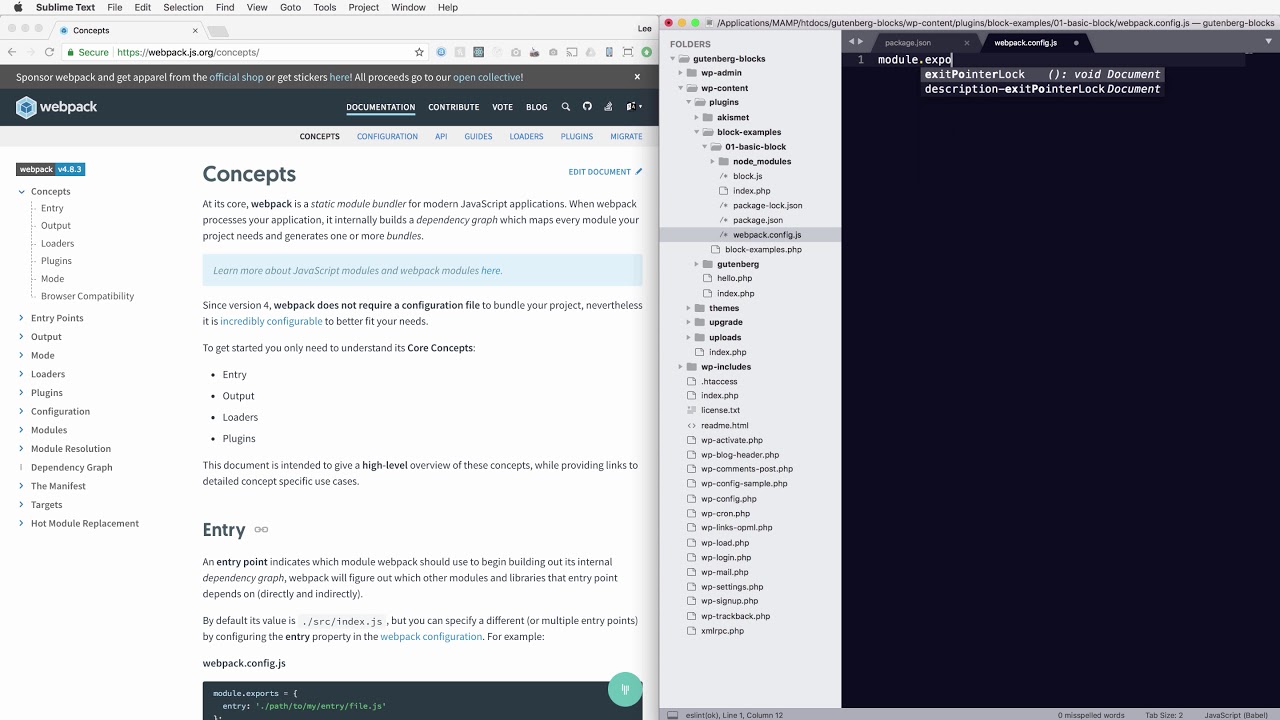Click the 'incredibly configurable' link
The width and height of the screenshot is (1280, 720).
coord(271,321)
